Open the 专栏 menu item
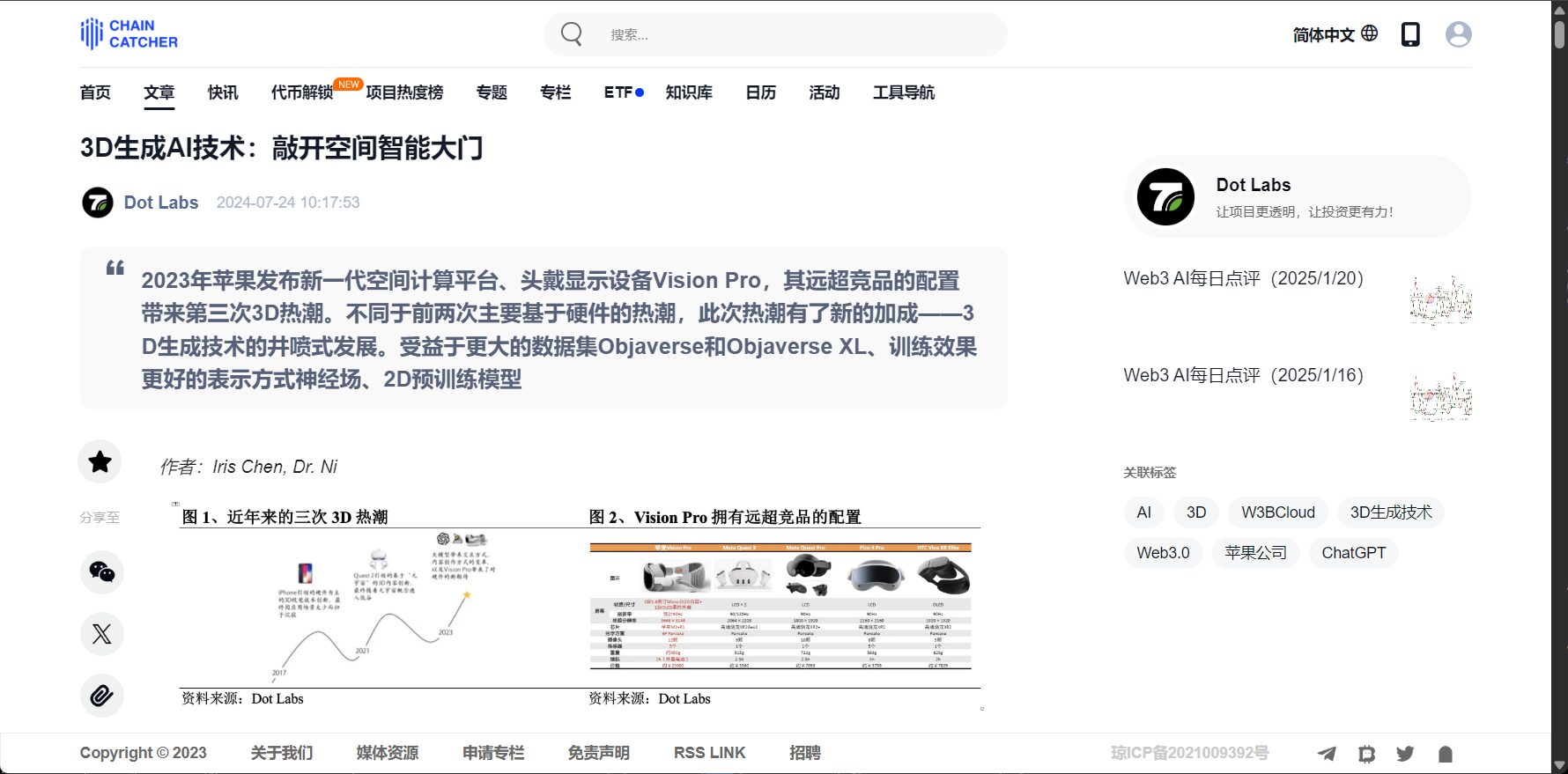The width and height of the screenshot is (1568, 774). coord(556,92)
